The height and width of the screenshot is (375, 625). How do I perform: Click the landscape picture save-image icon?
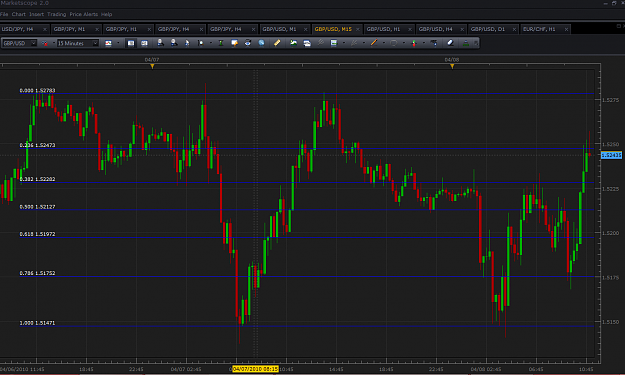pyautogui.click(x=293, y=43)
